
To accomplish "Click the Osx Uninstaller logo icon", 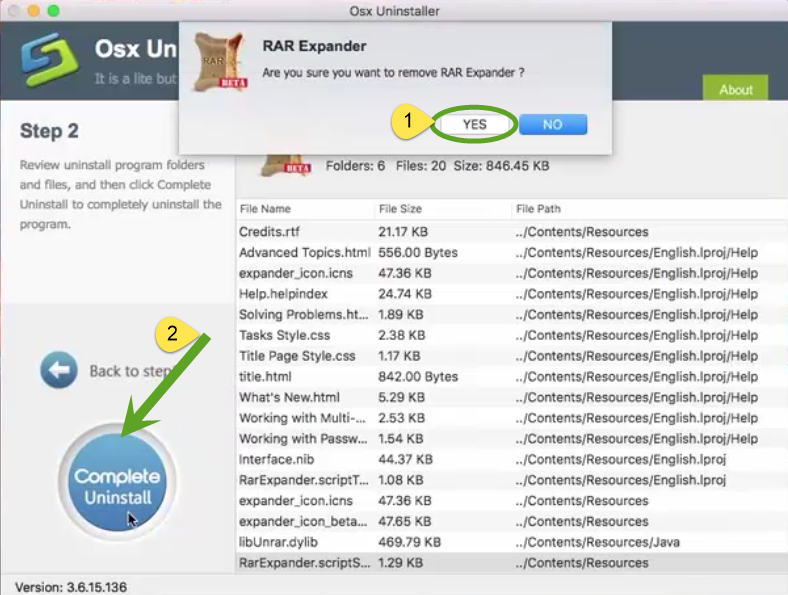I will tap(50, 59).
